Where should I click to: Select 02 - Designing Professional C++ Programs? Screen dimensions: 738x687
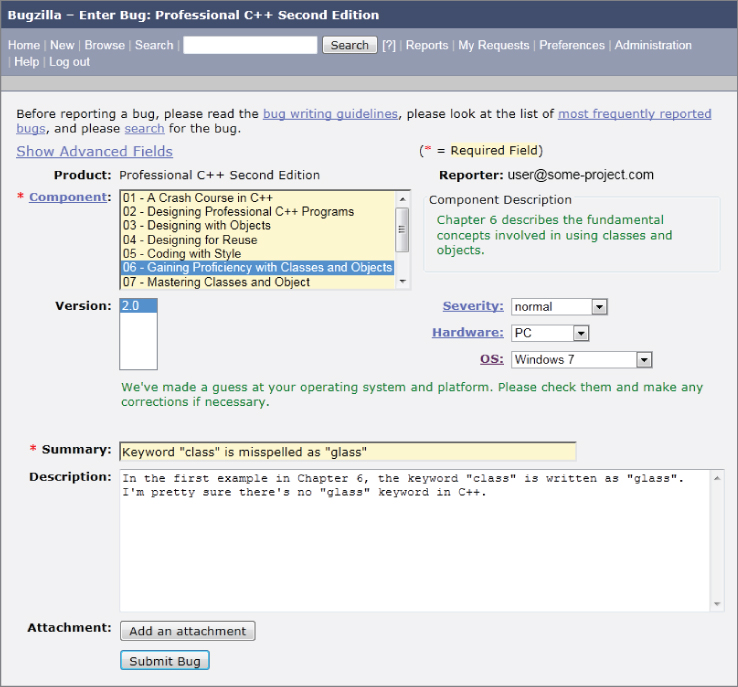pyautogui.click(x=257, y=212)
